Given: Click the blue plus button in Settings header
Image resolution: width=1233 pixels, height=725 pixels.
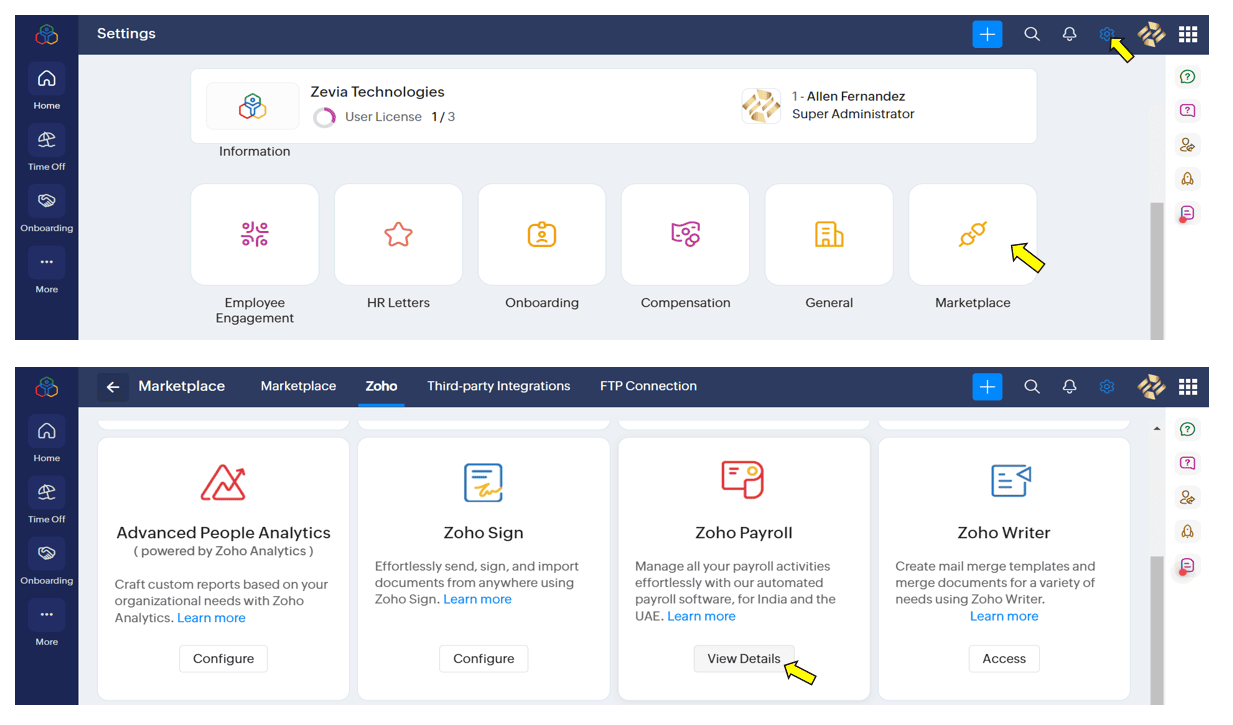Looking at the screenshot, I should (x=987, y=34).
